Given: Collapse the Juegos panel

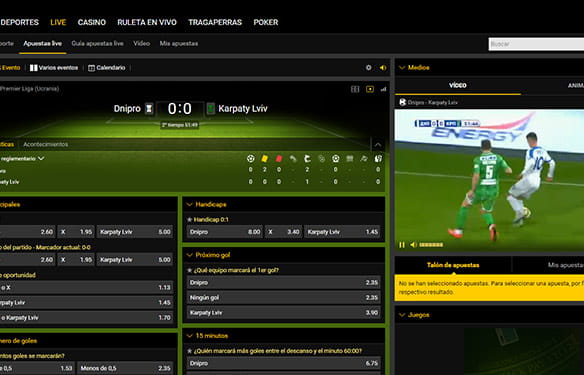Looking at the screenshot, I should click(402, 315).
